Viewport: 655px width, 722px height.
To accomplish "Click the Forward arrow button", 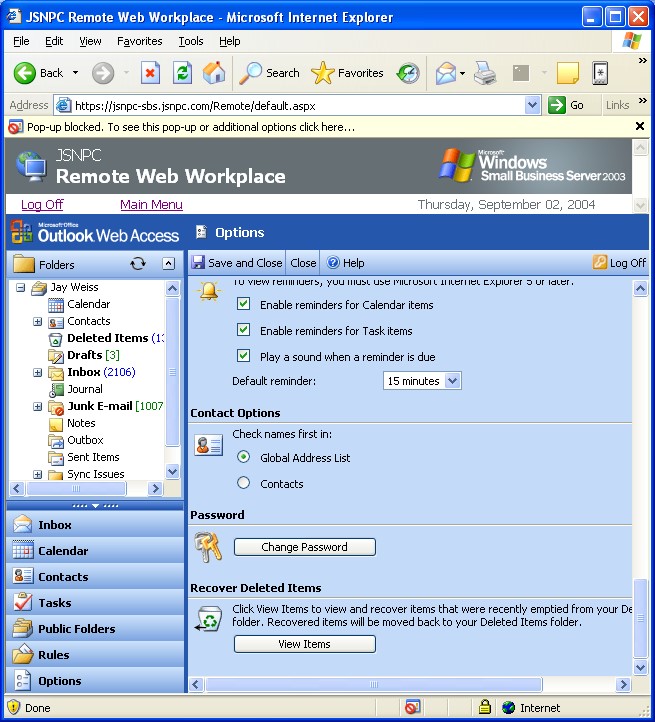I will (103, 73).
